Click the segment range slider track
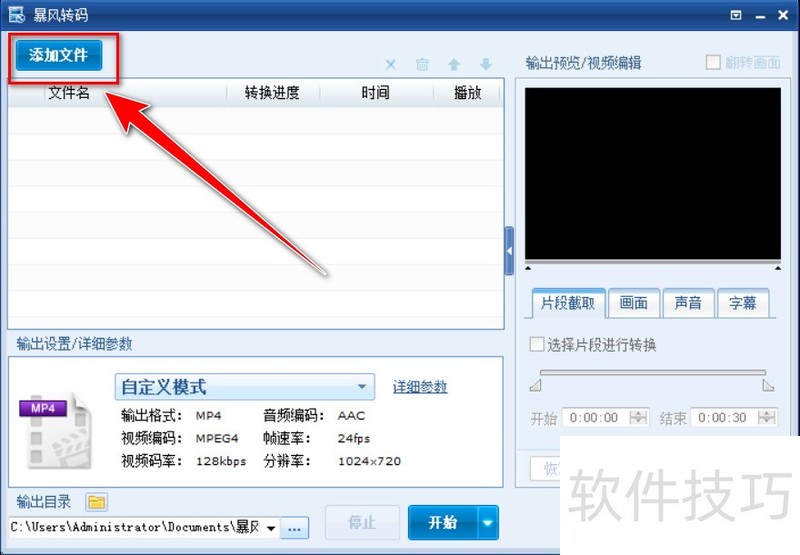800x555 pixels. point(653,372)
